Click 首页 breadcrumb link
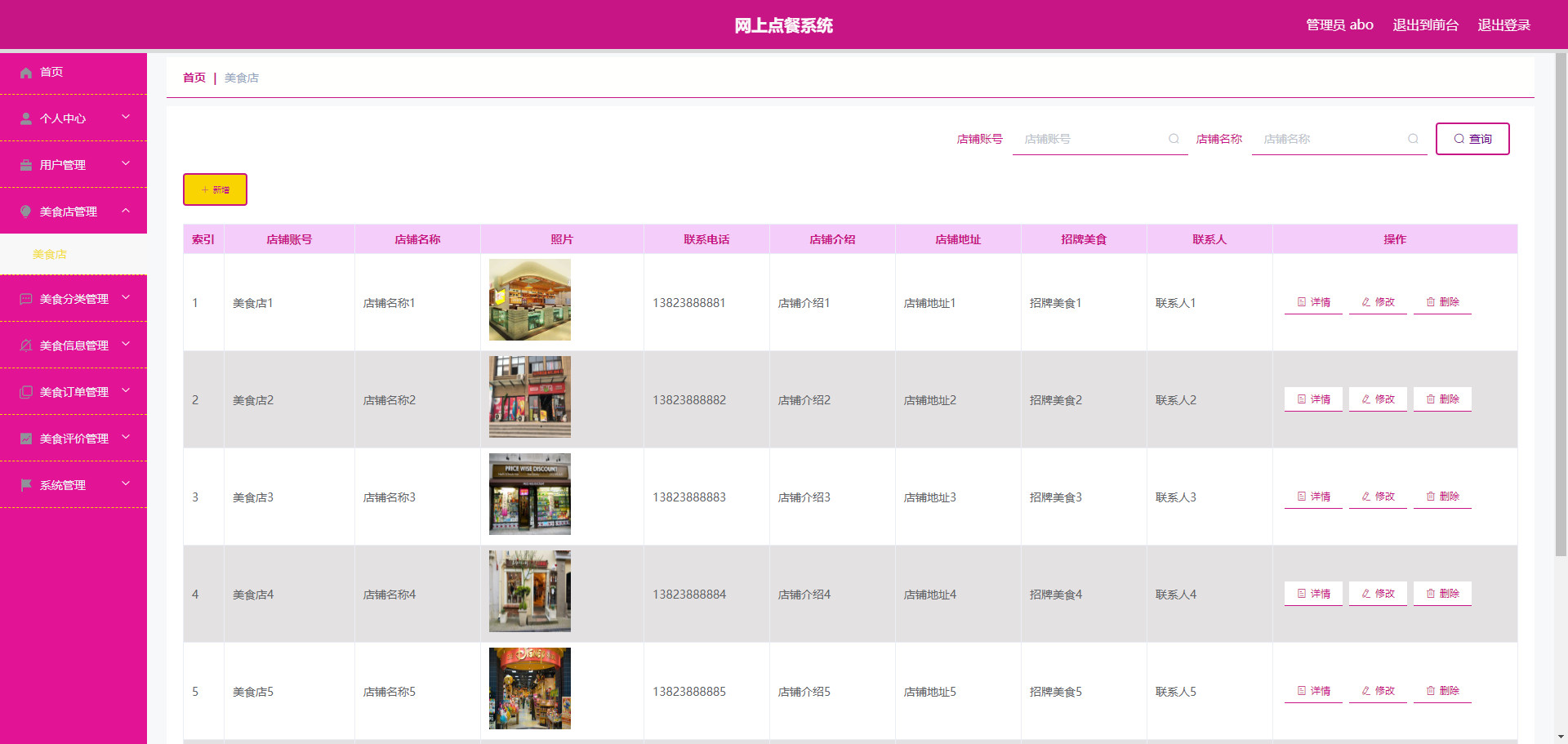This screenshot has height=744, width=1568. (194, 78)
